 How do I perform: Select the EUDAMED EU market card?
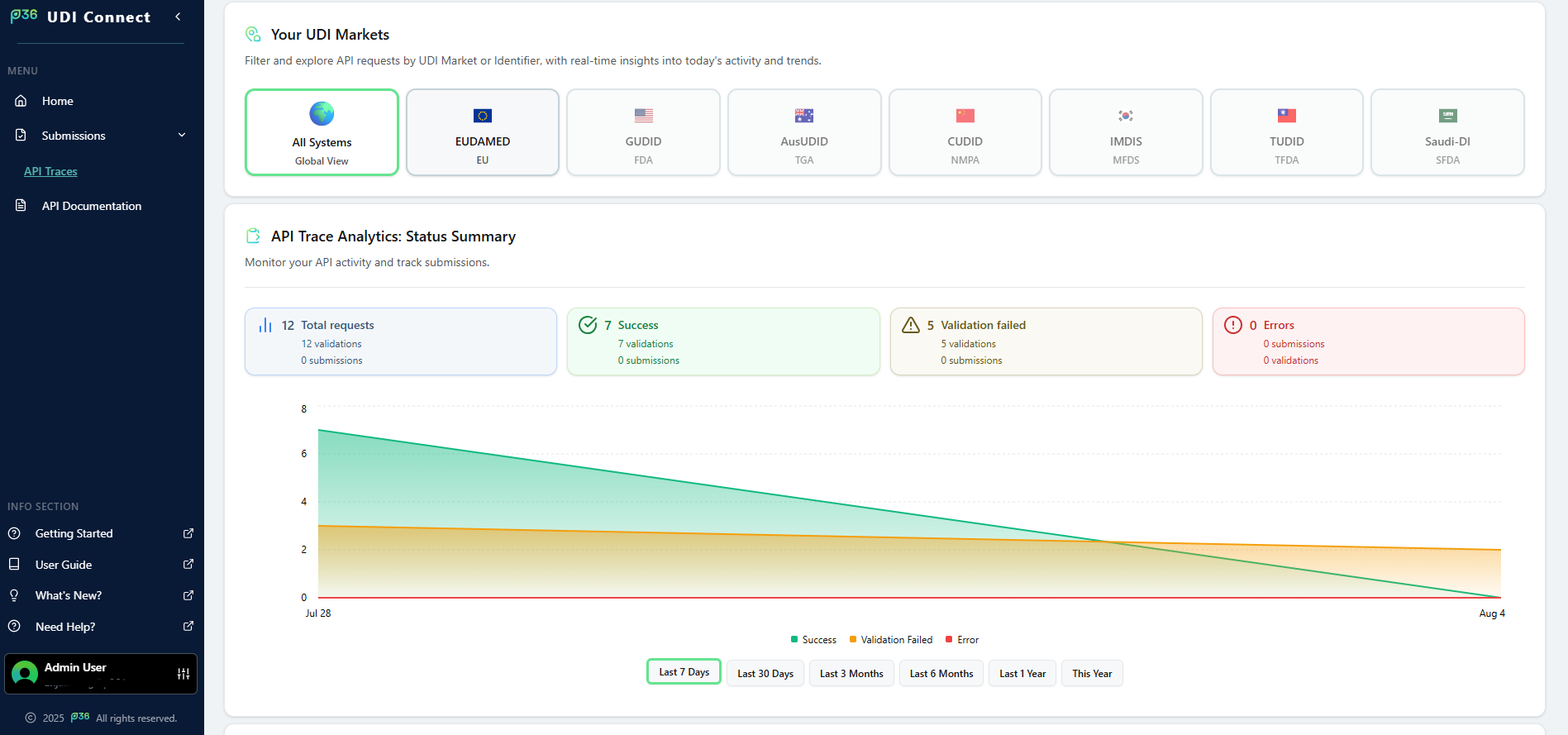(x=483, y=132)
